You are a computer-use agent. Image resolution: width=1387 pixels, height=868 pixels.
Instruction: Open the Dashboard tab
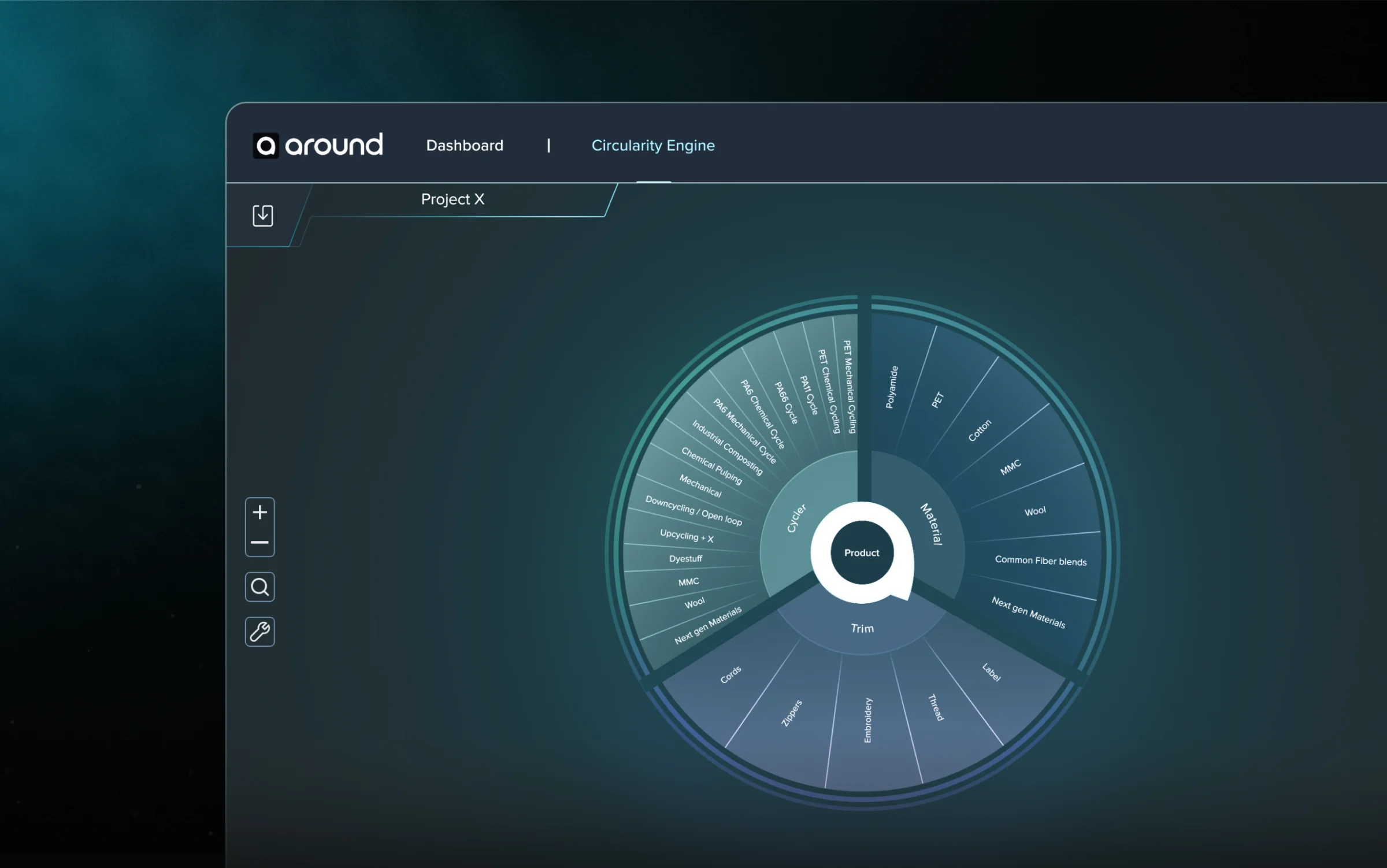point(465,145)
